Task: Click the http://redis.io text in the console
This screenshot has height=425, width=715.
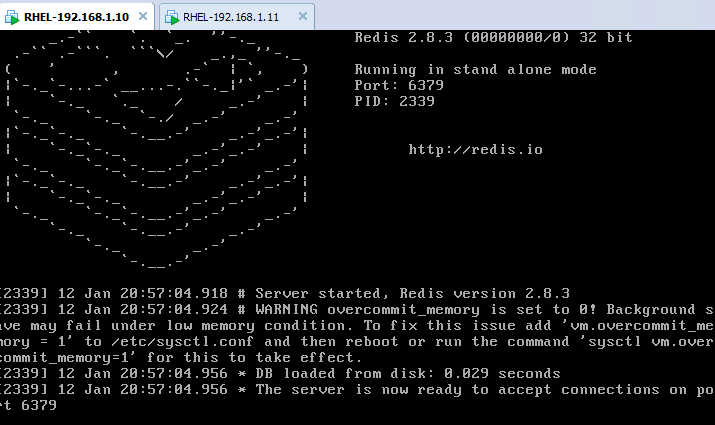Action: pos(476,150)
